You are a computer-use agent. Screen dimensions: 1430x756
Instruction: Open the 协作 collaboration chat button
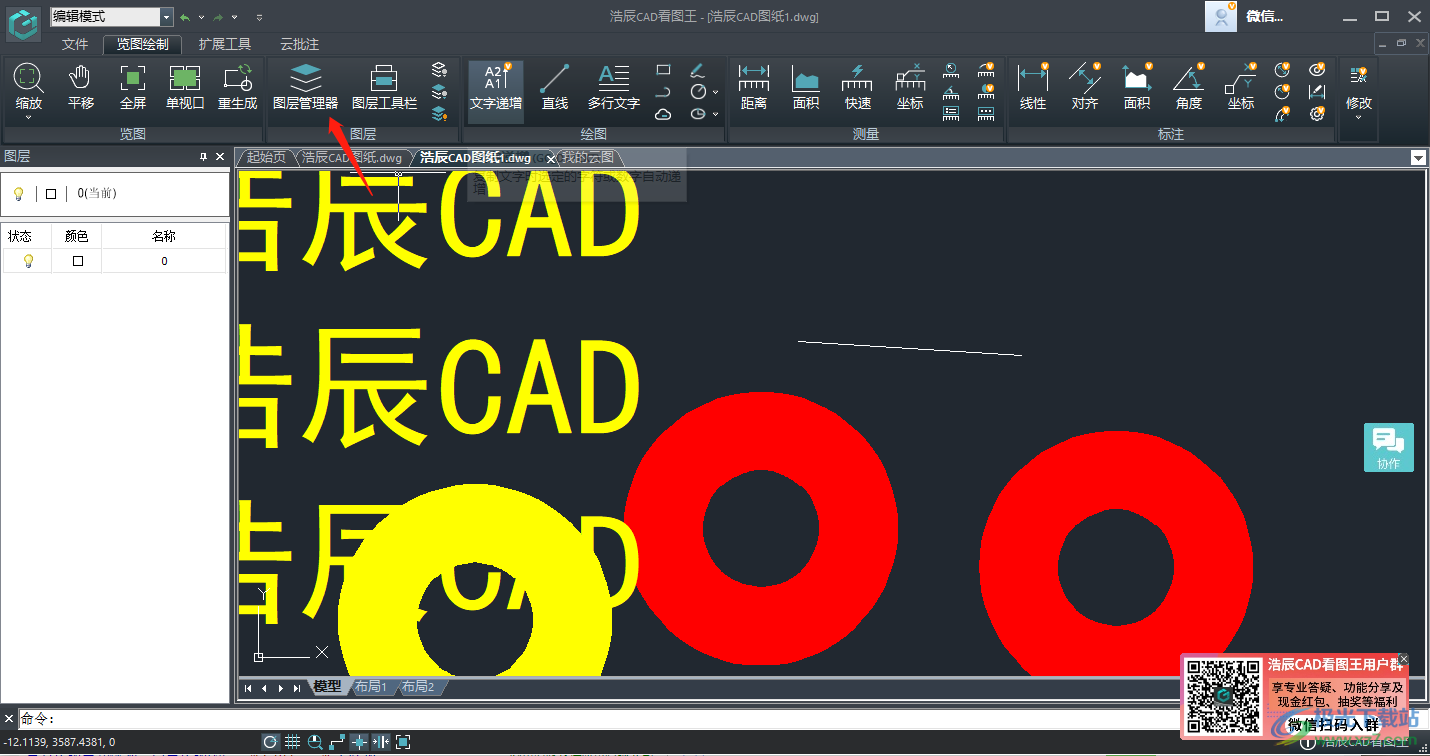pos(1389,447)
